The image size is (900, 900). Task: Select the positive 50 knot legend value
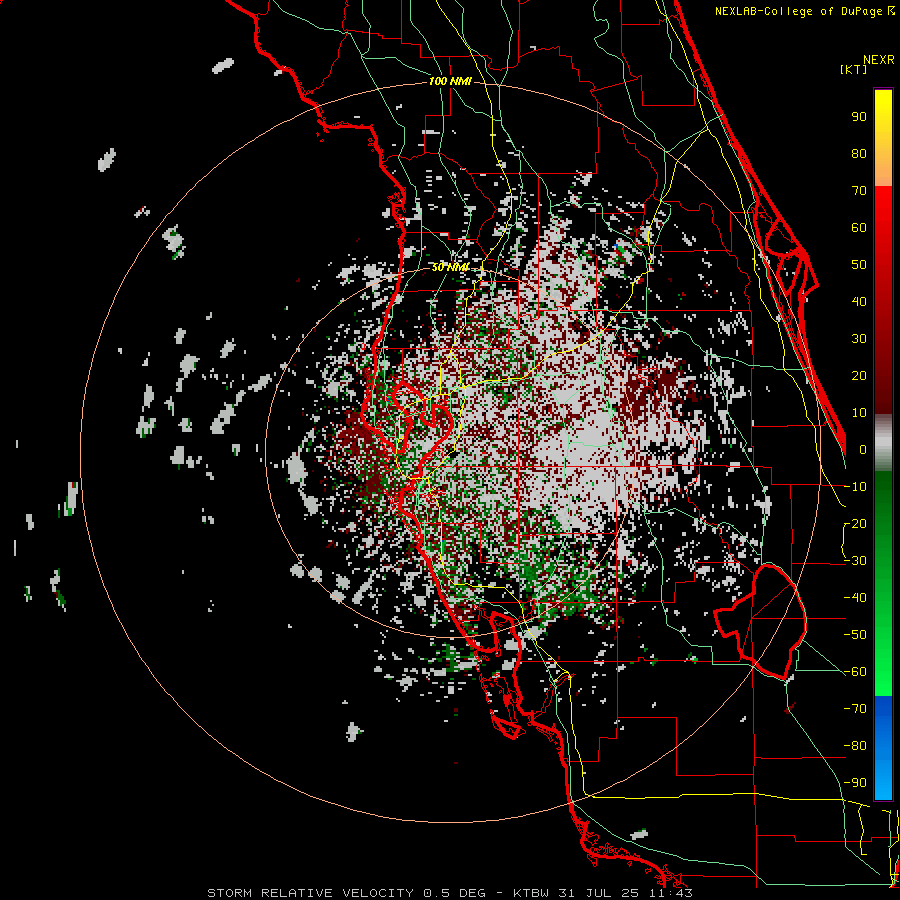pyautogui.click(x=859, y=265)
